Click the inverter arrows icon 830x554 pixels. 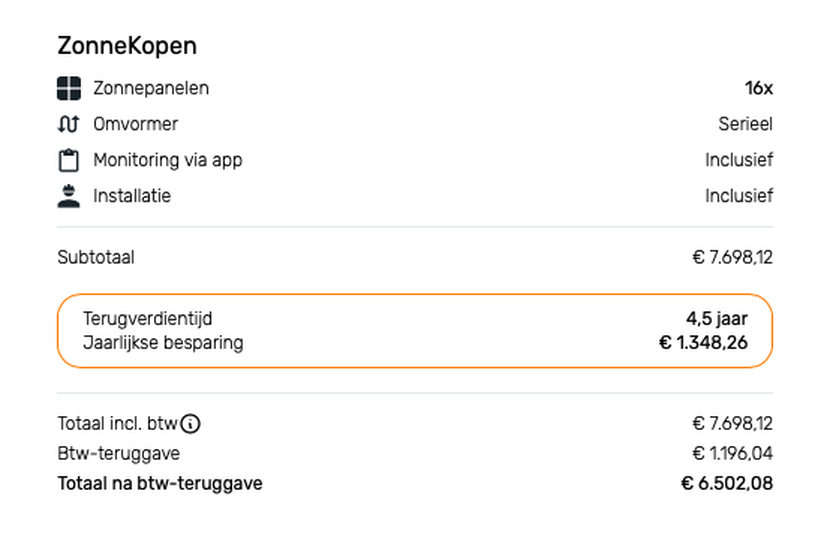[x=68, y=124]
